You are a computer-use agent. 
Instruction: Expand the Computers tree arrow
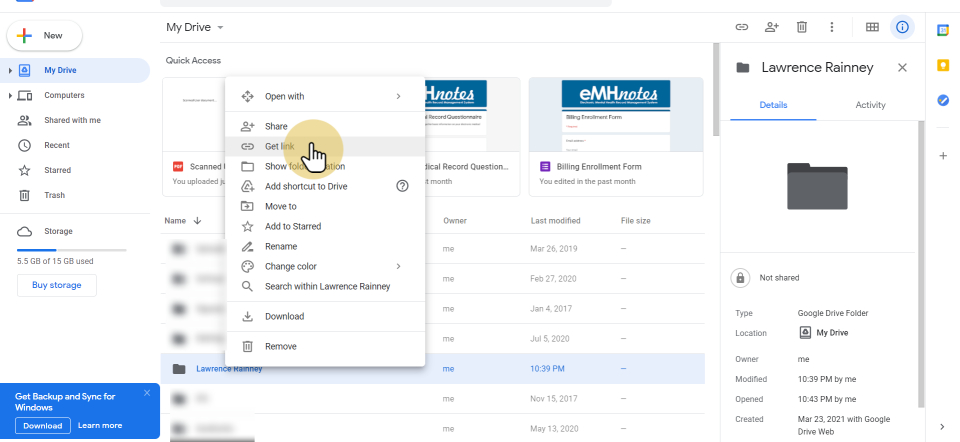click(10, 96)
